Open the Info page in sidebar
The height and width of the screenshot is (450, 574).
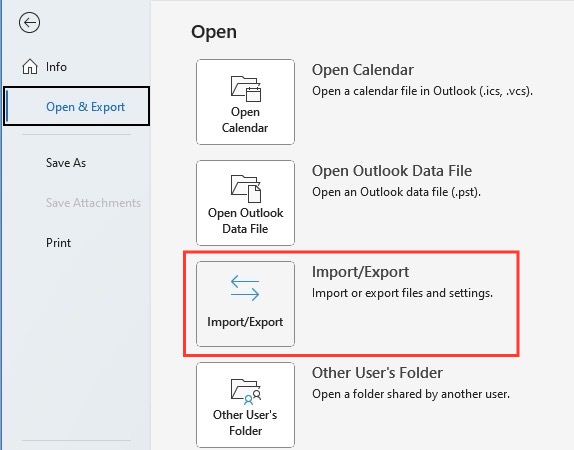click(56, 67)
